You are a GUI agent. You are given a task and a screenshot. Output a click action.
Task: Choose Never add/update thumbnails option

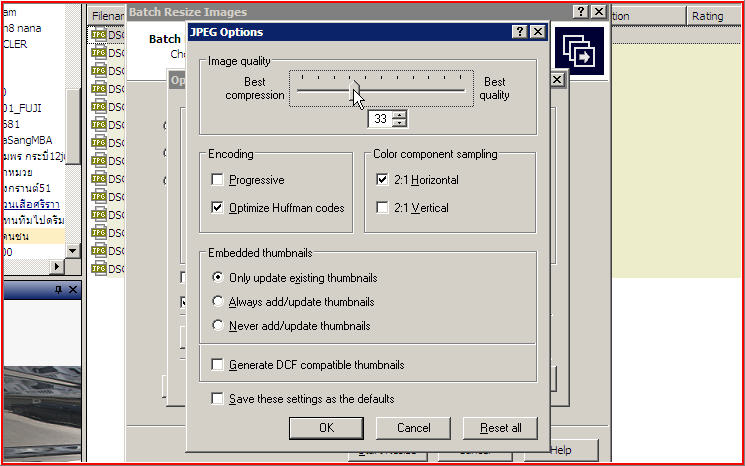click(x=219, y=325)
